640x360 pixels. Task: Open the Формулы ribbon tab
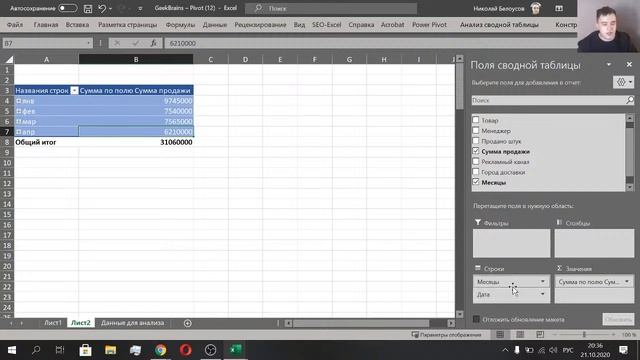[180, 24]
